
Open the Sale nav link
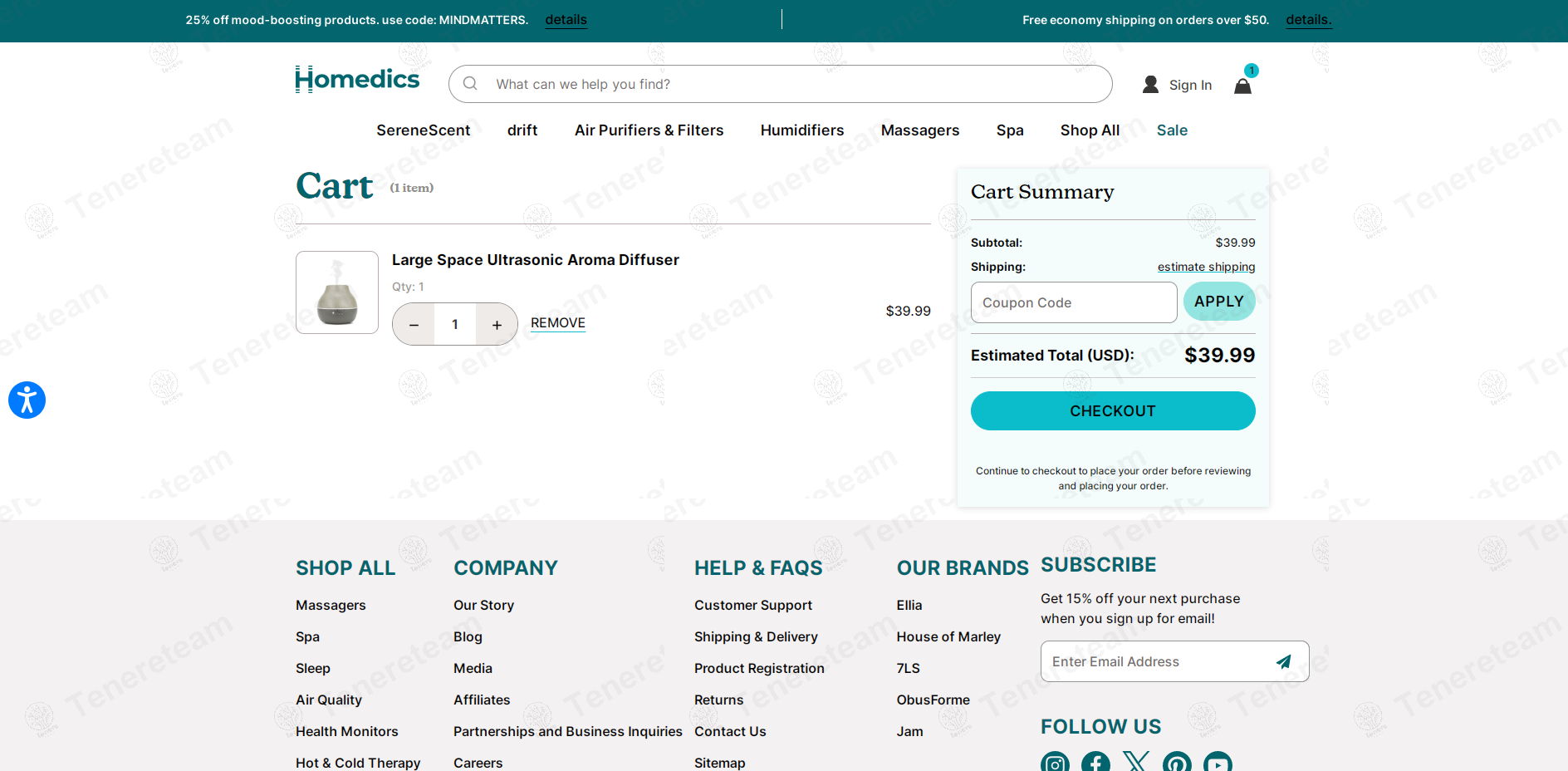pos(1172,130)
